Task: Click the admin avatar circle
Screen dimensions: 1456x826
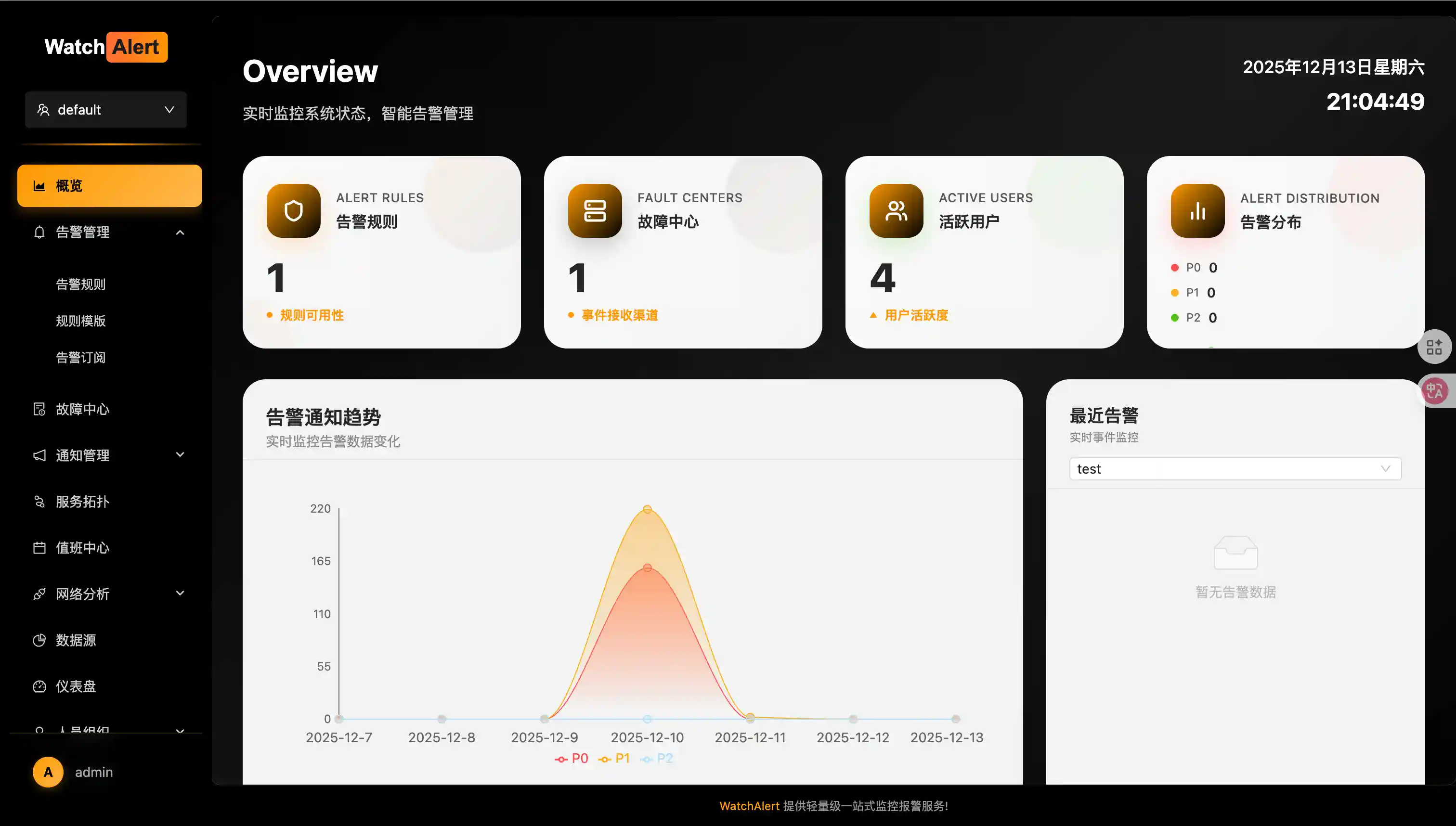Action: pyautogui.click(x=48, y=772)
